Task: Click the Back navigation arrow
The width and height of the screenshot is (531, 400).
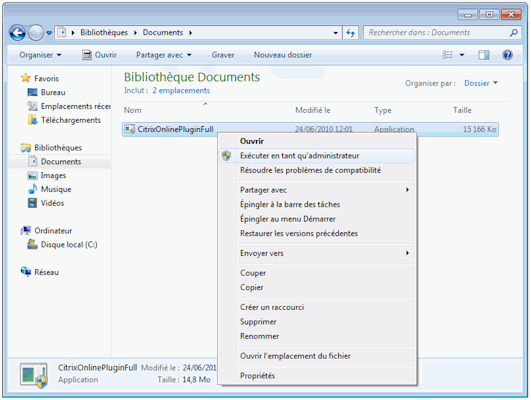Action: (18, 33)
